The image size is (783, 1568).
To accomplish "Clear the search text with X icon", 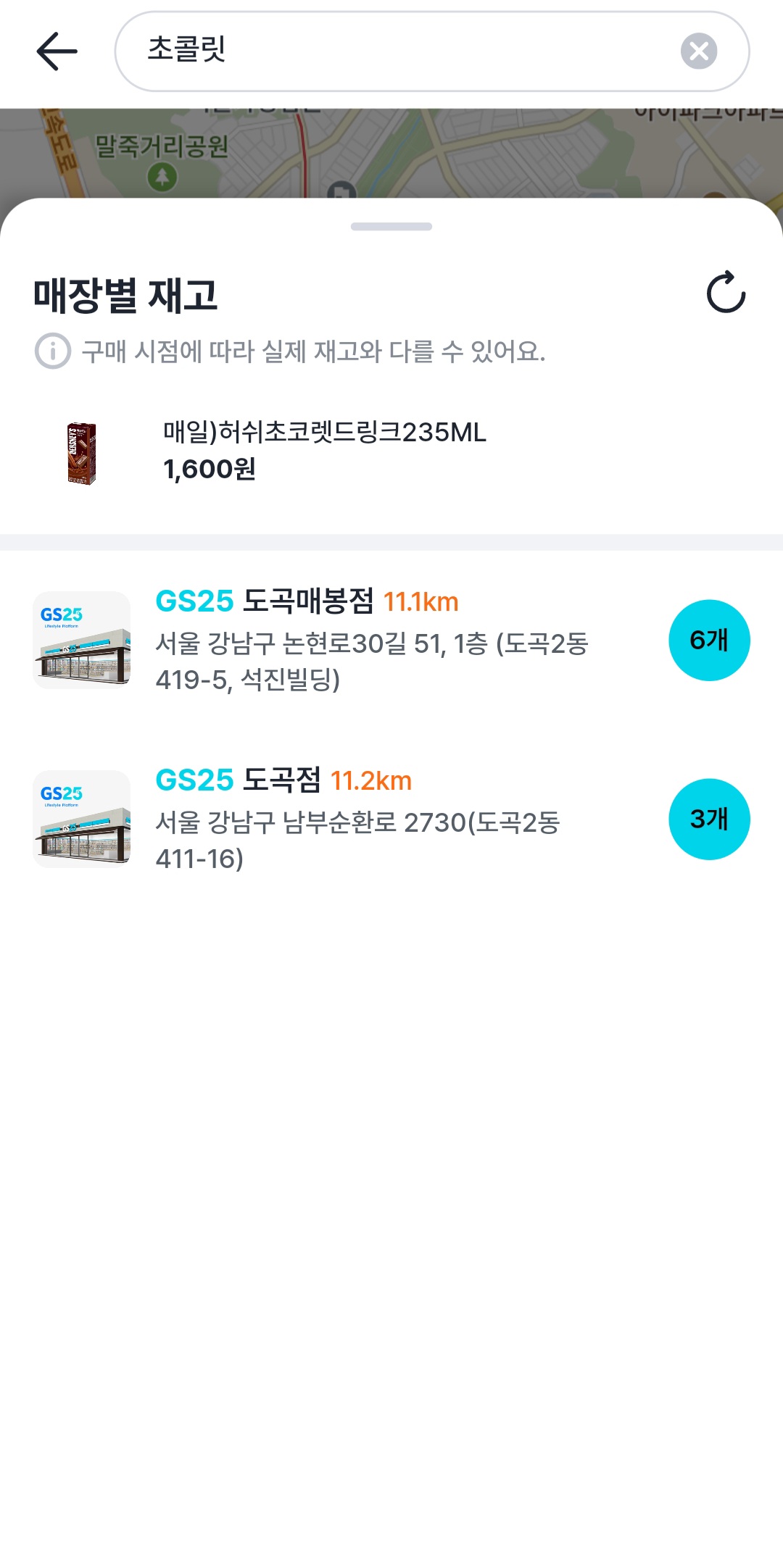I will click(x=699, y=51).
